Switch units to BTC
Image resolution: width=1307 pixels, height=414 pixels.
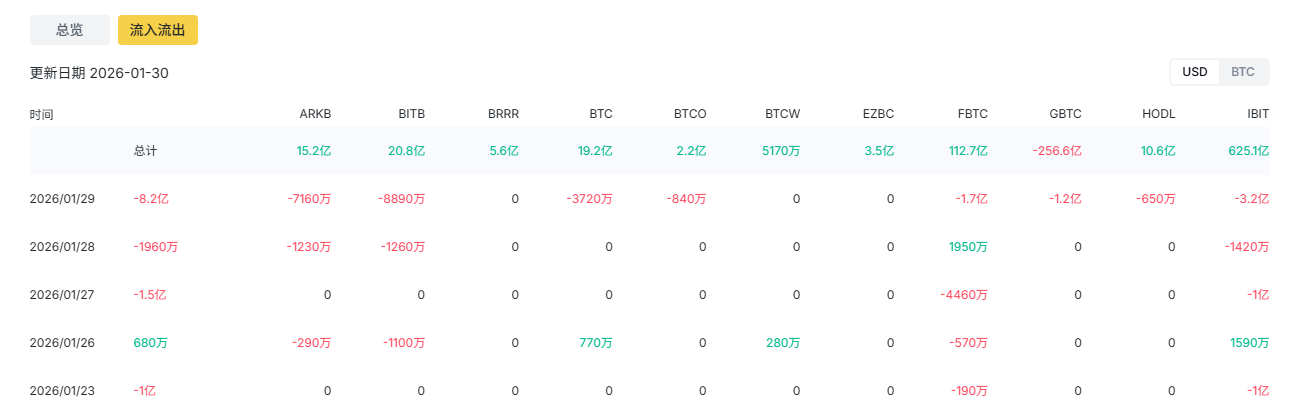point(1243,72)
